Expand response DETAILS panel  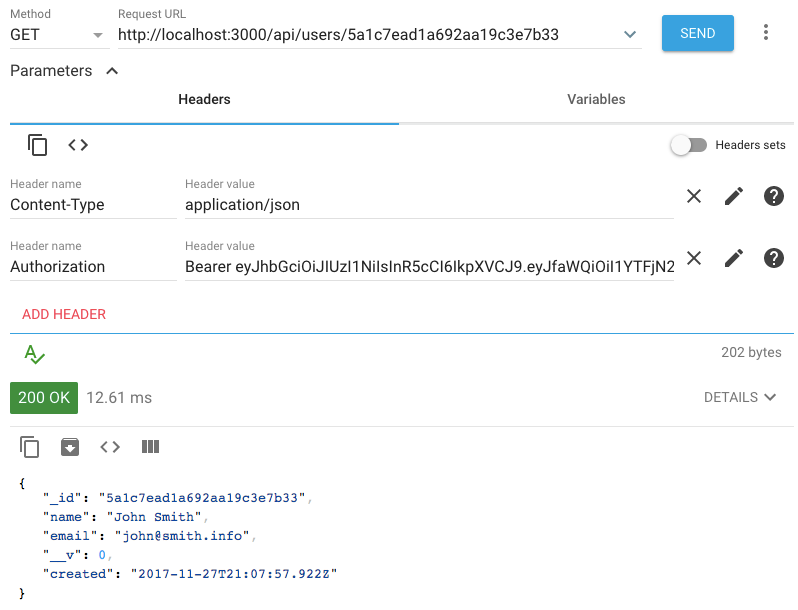coord(740,397)
